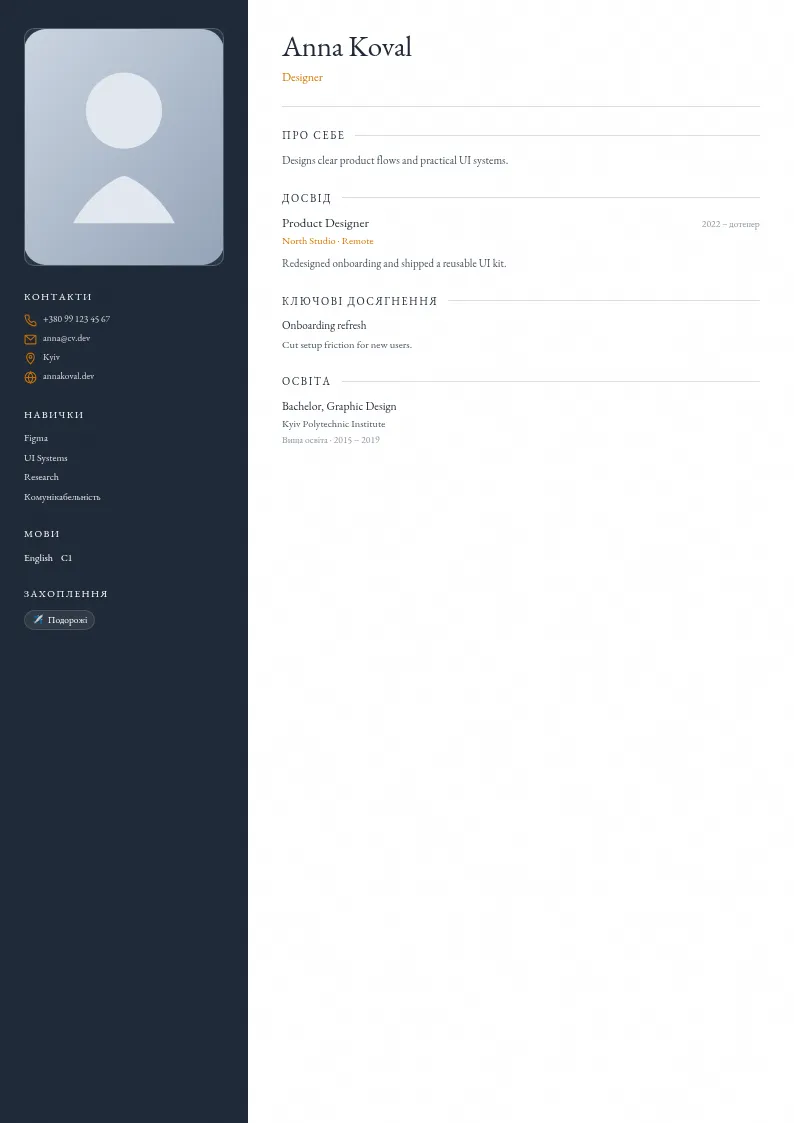Click the phone icon in contacts

point(30,320)
